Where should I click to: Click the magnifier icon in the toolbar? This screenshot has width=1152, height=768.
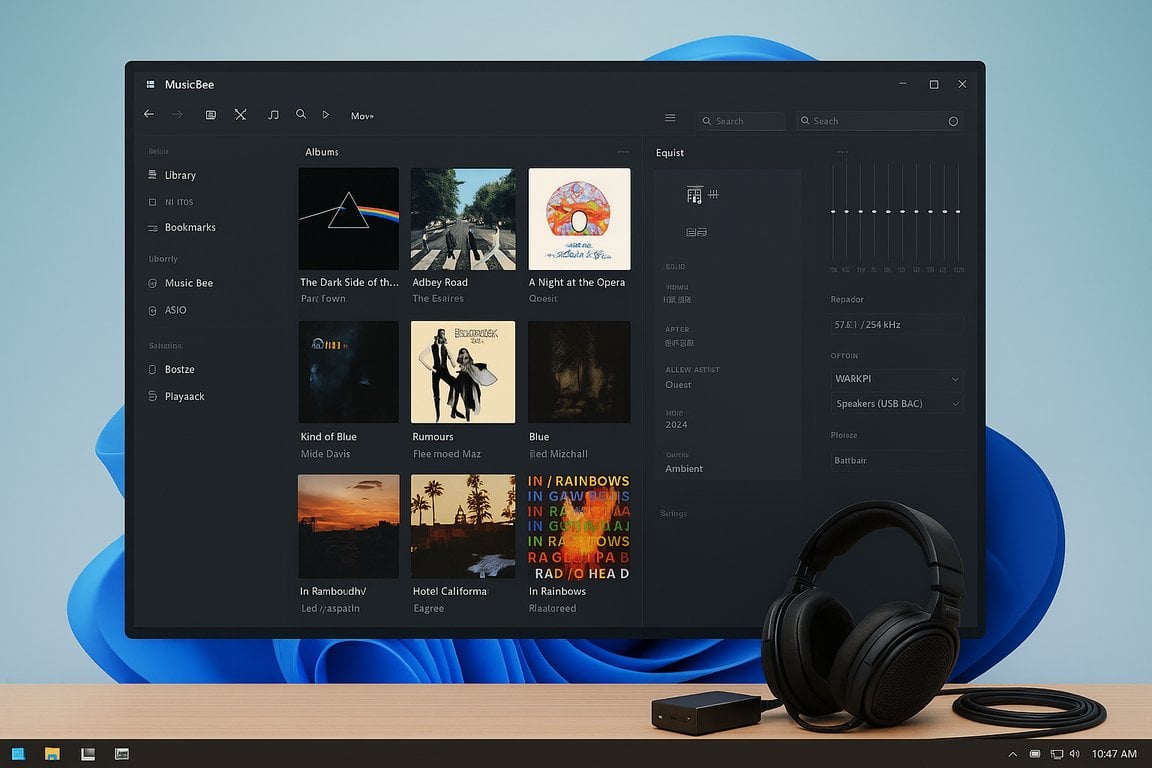[x=300, y=114]
